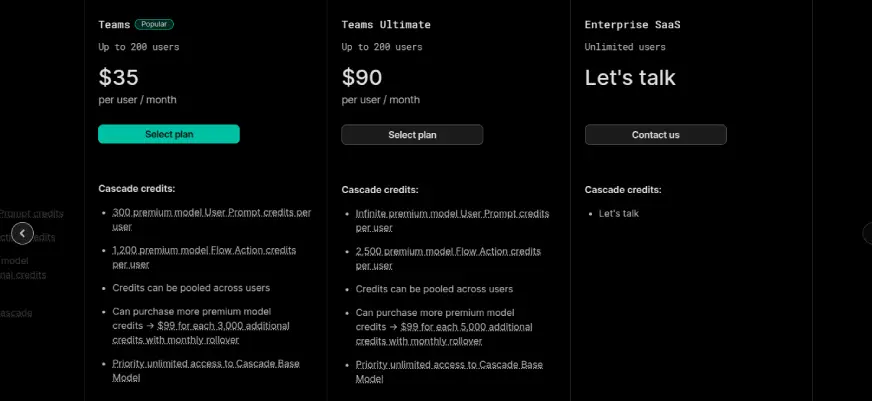Click the large Let's talk heading
The height and width of the screenshot is (401, 872).
pyautogui.click(x=630, y=77)
